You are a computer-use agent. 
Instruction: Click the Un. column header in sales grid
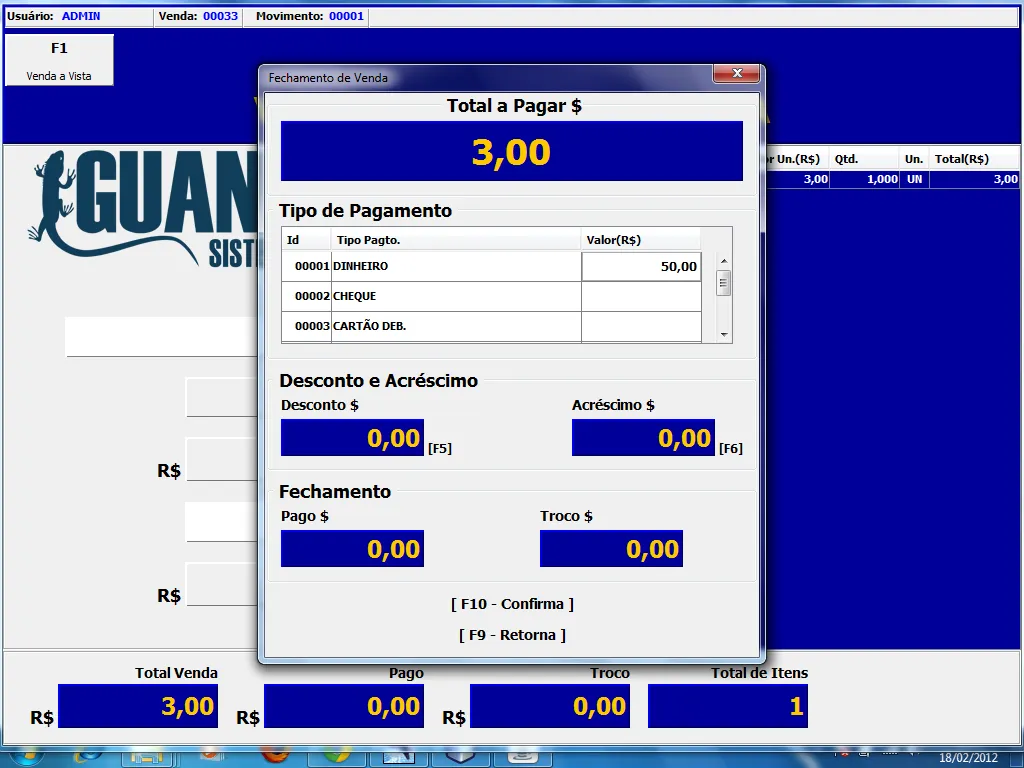tap(914, 159)
